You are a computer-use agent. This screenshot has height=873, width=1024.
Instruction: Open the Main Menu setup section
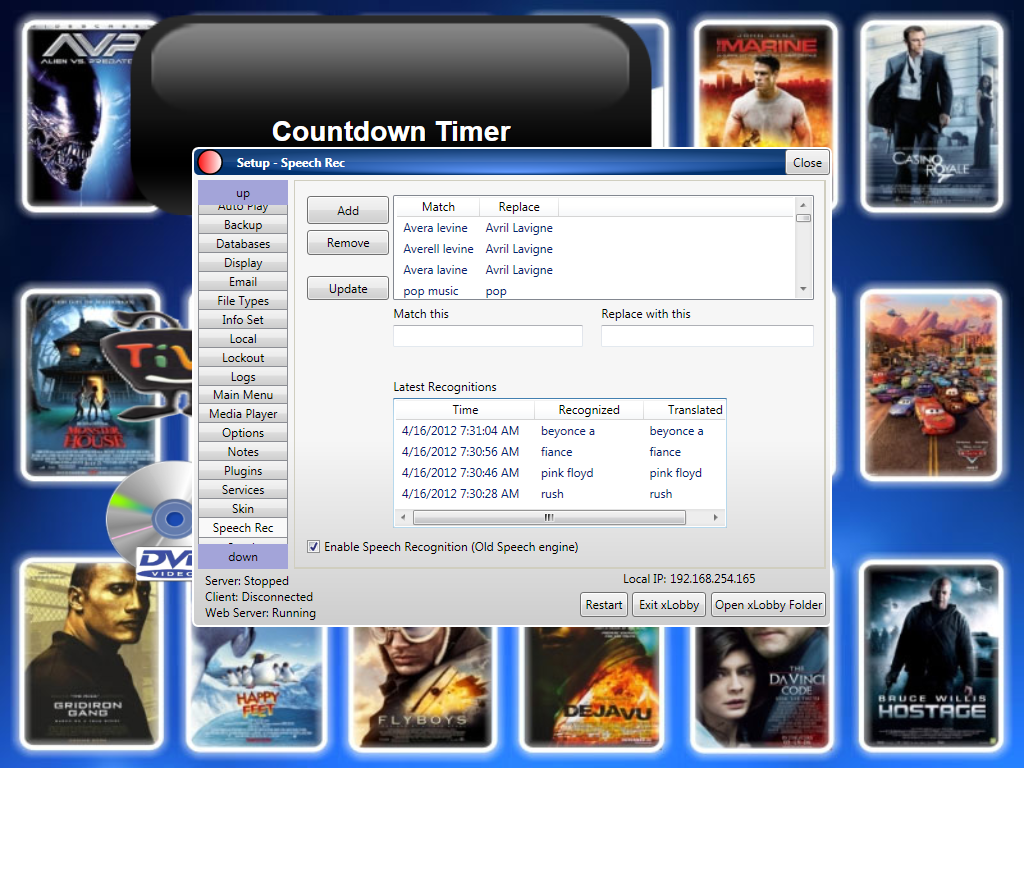pyautogui.click(x=243, y=394)
